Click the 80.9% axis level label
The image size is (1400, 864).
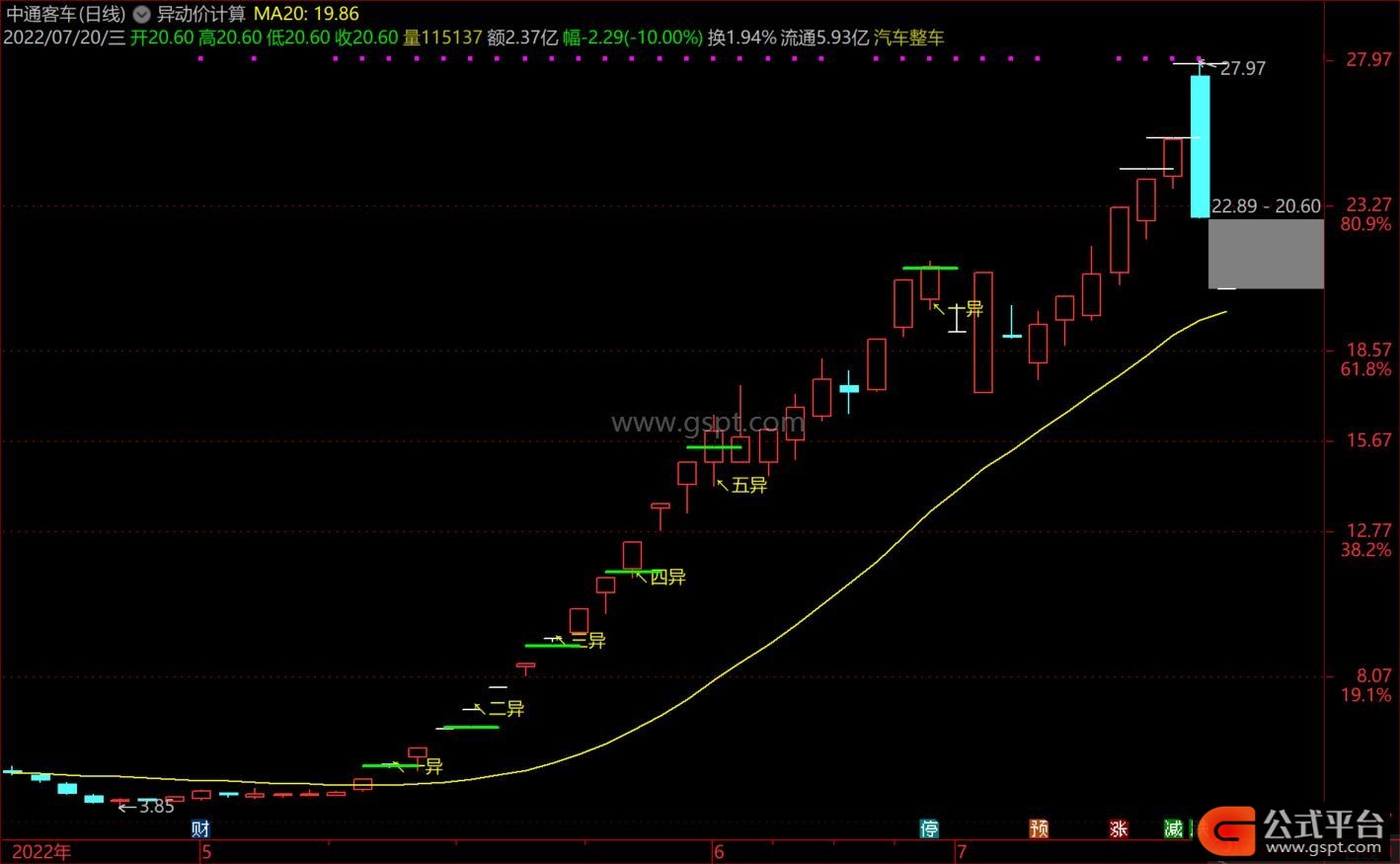tap(1366, 224)
